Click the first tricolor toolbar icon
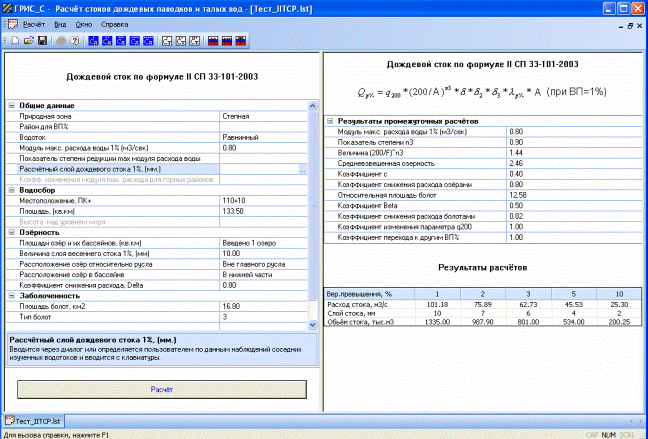This screenshot has height=439, width=648. coord(213,41)
